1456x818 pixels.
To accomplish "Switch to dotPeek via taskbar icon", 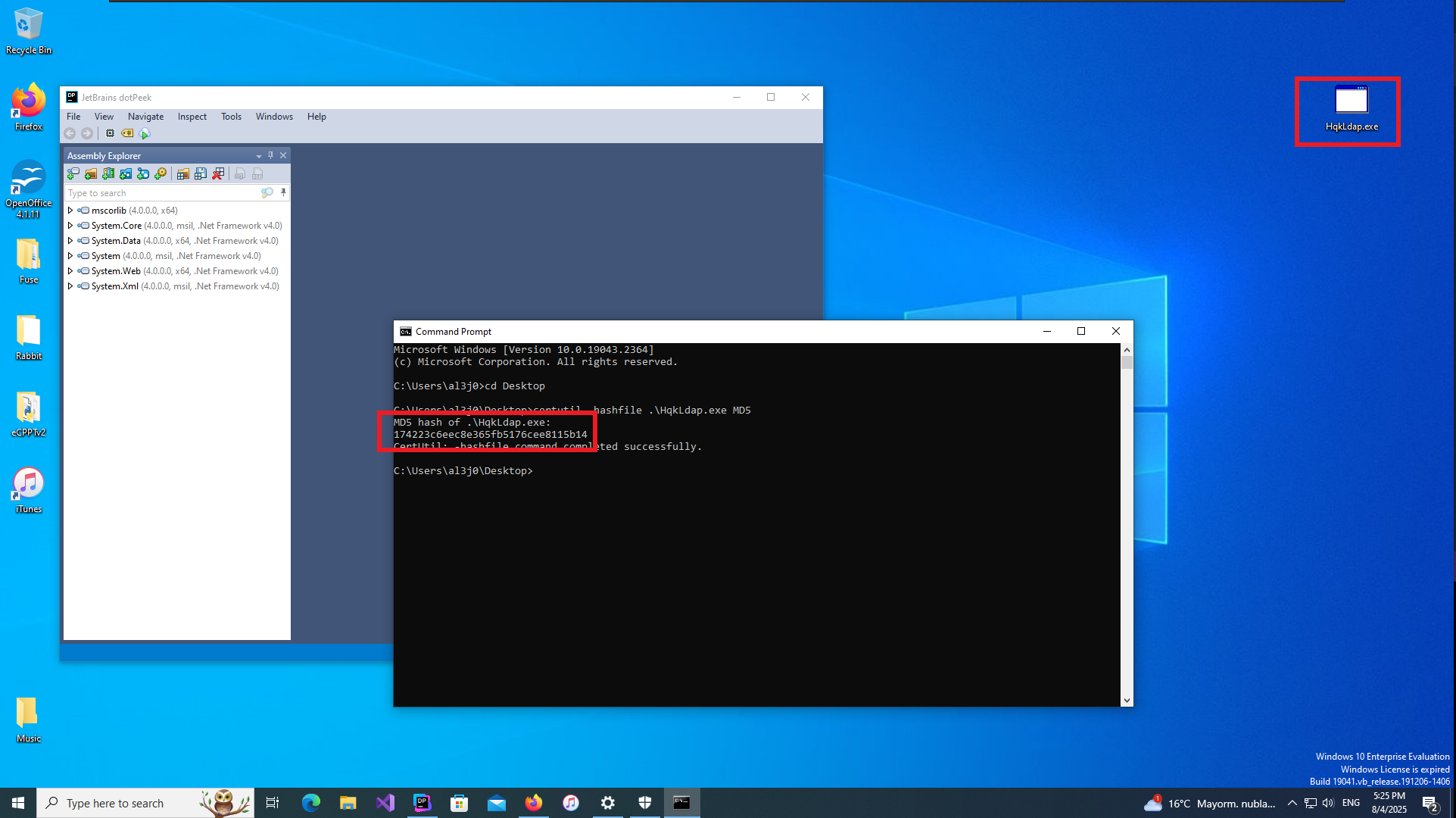I will [422, 803].
